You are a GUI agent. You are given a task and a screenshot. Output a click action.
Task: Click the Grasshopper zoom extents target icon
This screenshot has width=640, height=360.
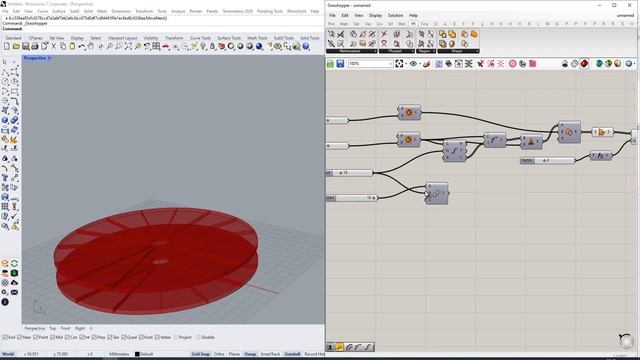point(399,64)
